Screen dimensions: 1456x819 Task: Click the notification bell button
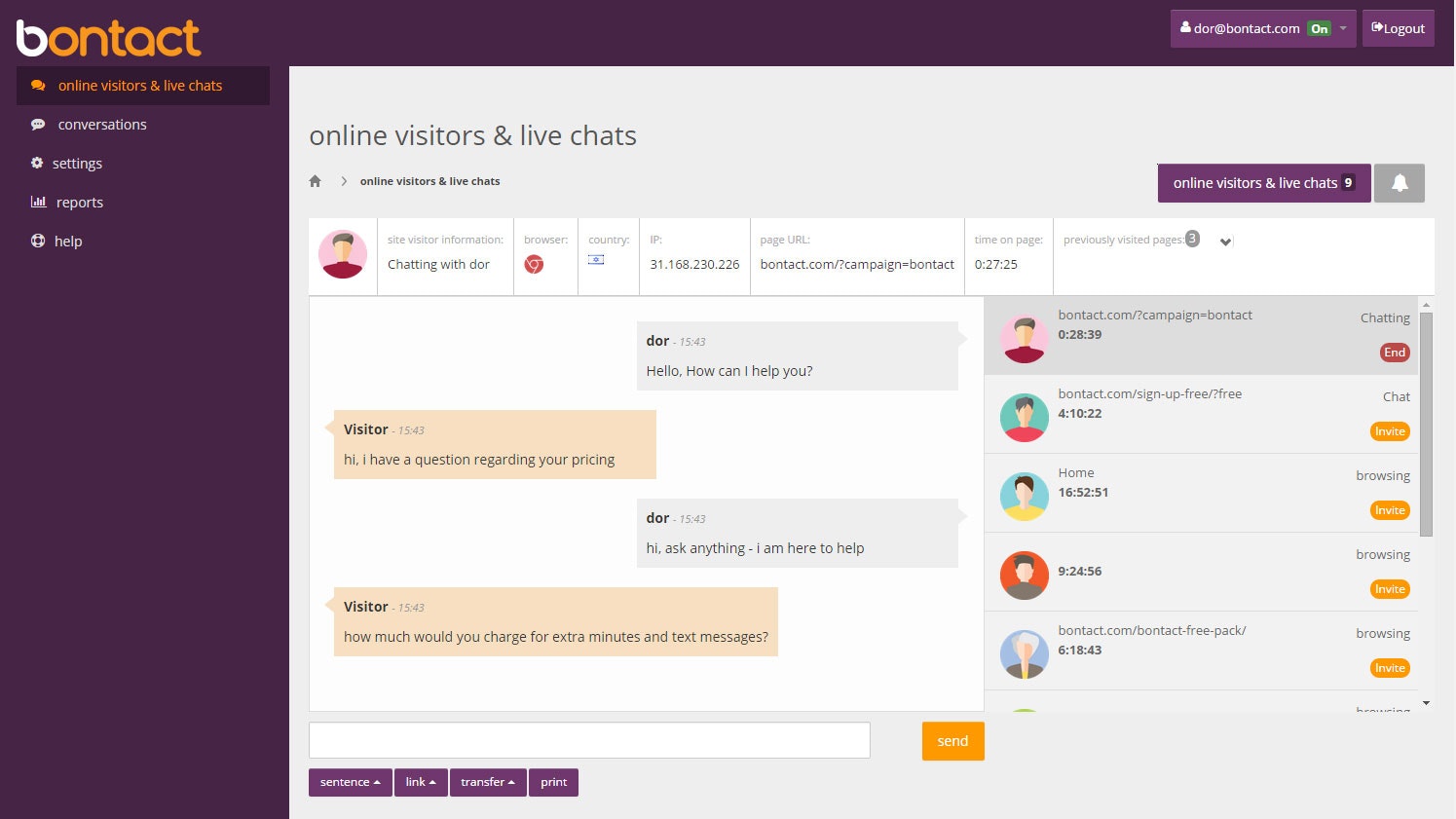[x=1400, y=183]
